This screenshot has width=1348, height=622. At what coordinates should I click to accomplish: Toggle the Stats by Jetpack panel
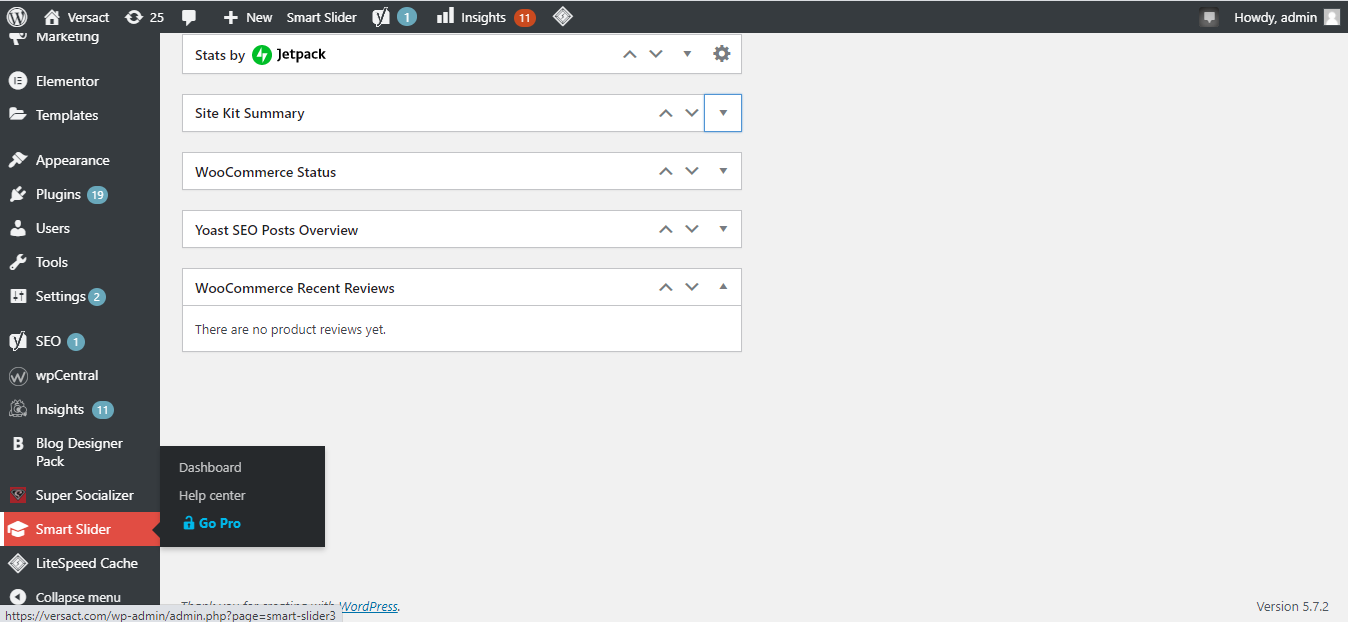[x=687, y=54]
